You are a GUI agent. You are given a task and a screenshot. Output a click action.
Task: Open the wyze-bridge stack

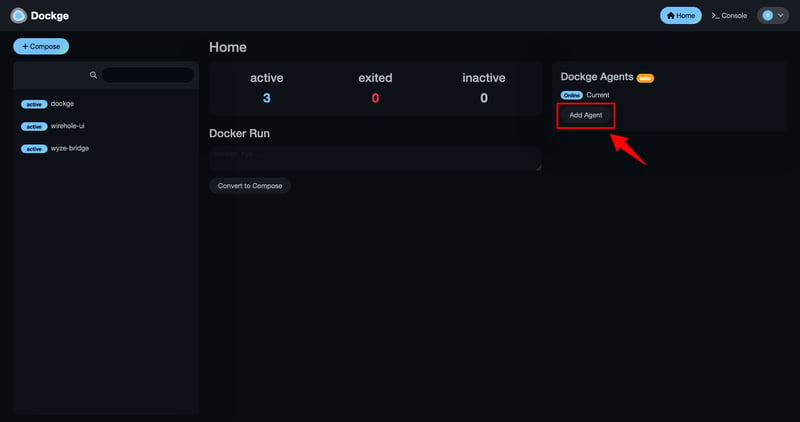pos(70,148)
